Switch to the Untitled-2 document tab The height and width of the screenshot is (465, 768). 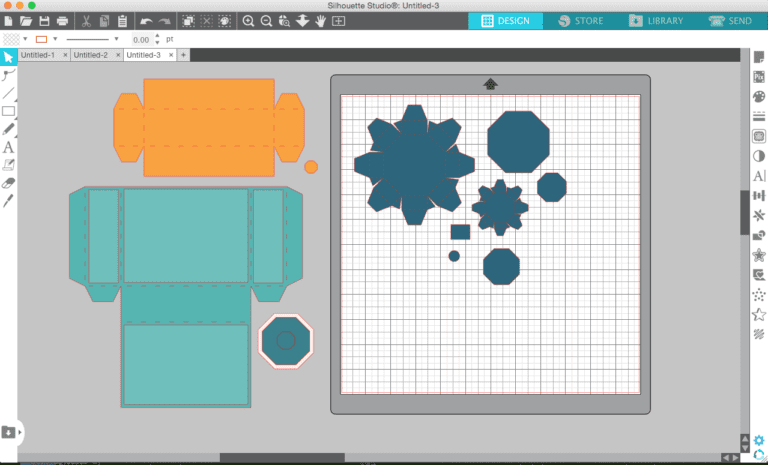click(90, 55)
